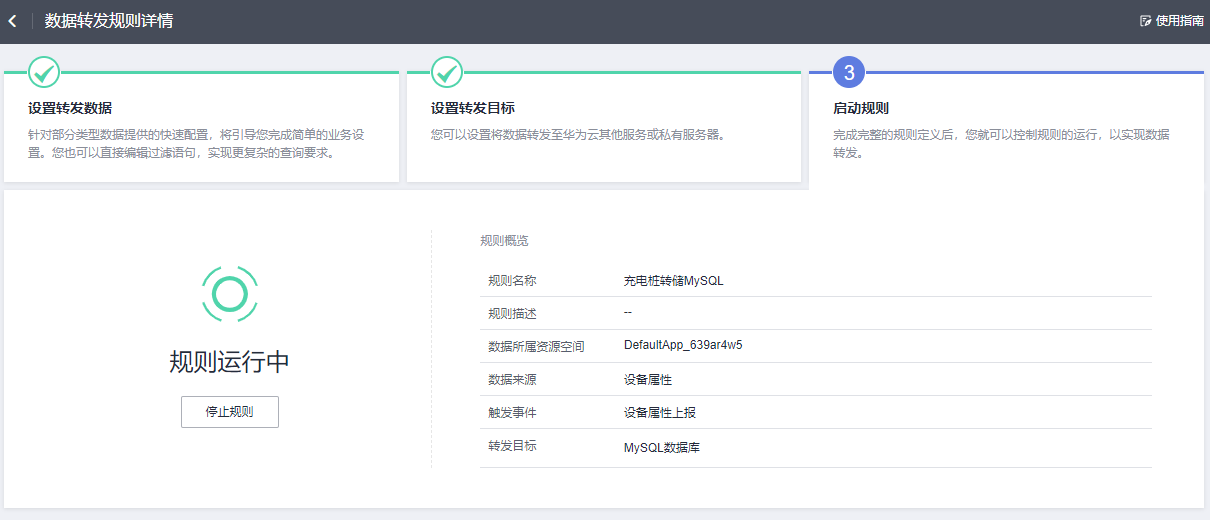The width and height of the screenshot is (1210, 520).
Task: Click the 转发目标 value MySQL数据库
Action: (662, 447)
